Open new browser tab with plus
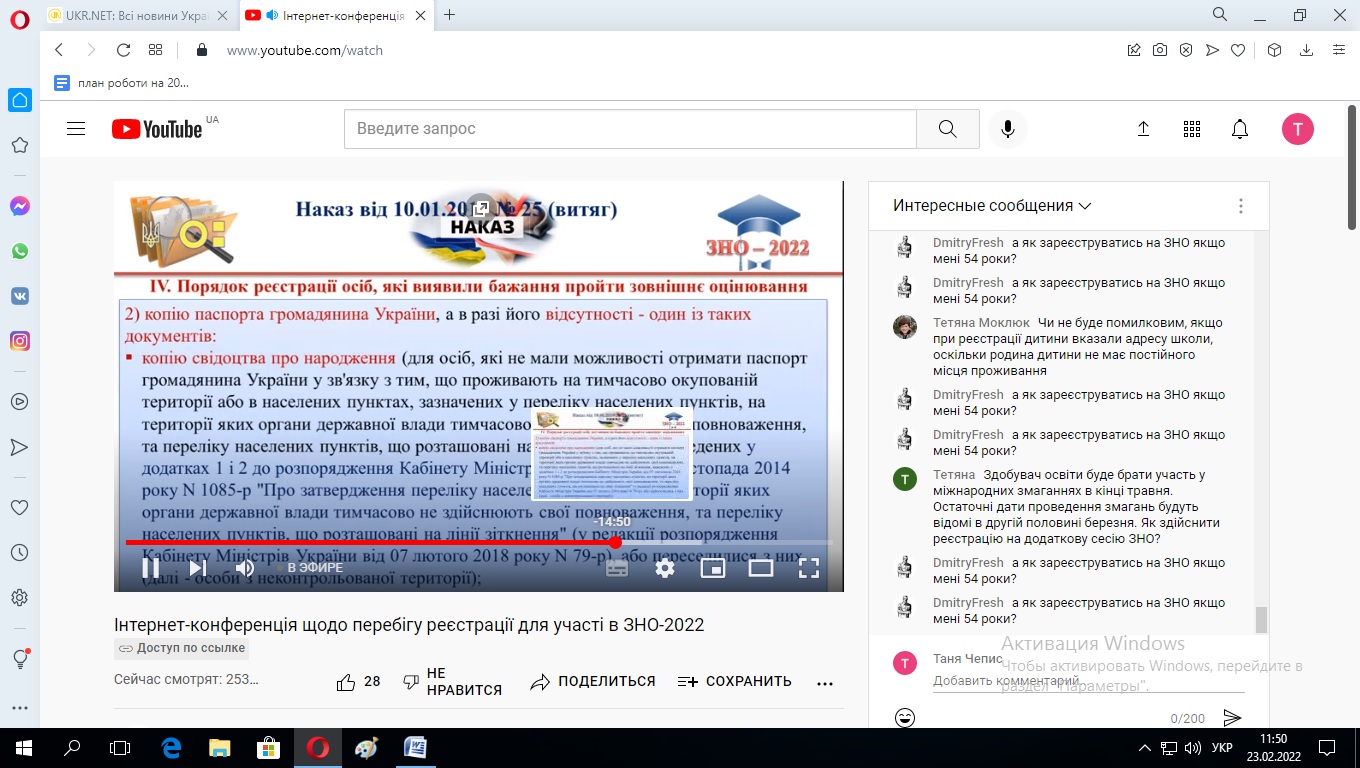The height and width of the screenshot is (768, 1360). point(449,15)
